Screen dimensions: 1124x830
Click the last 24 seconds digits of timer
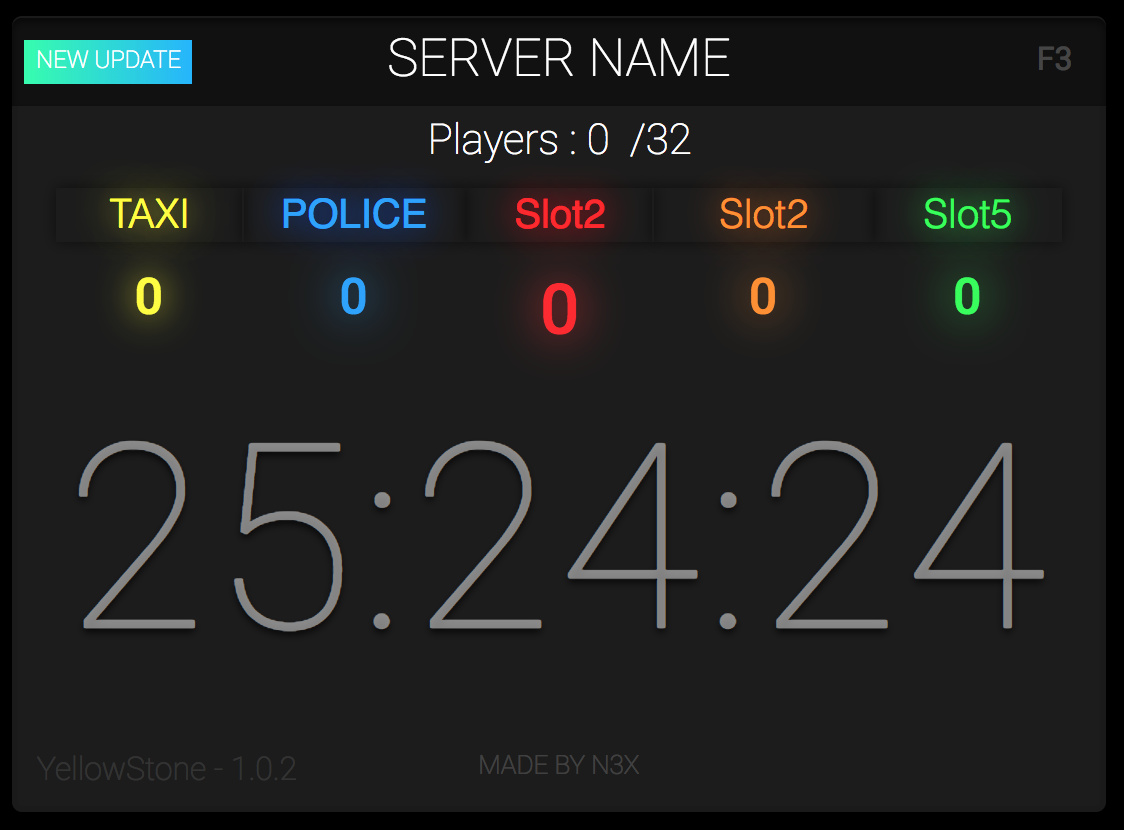coord(907,536)
